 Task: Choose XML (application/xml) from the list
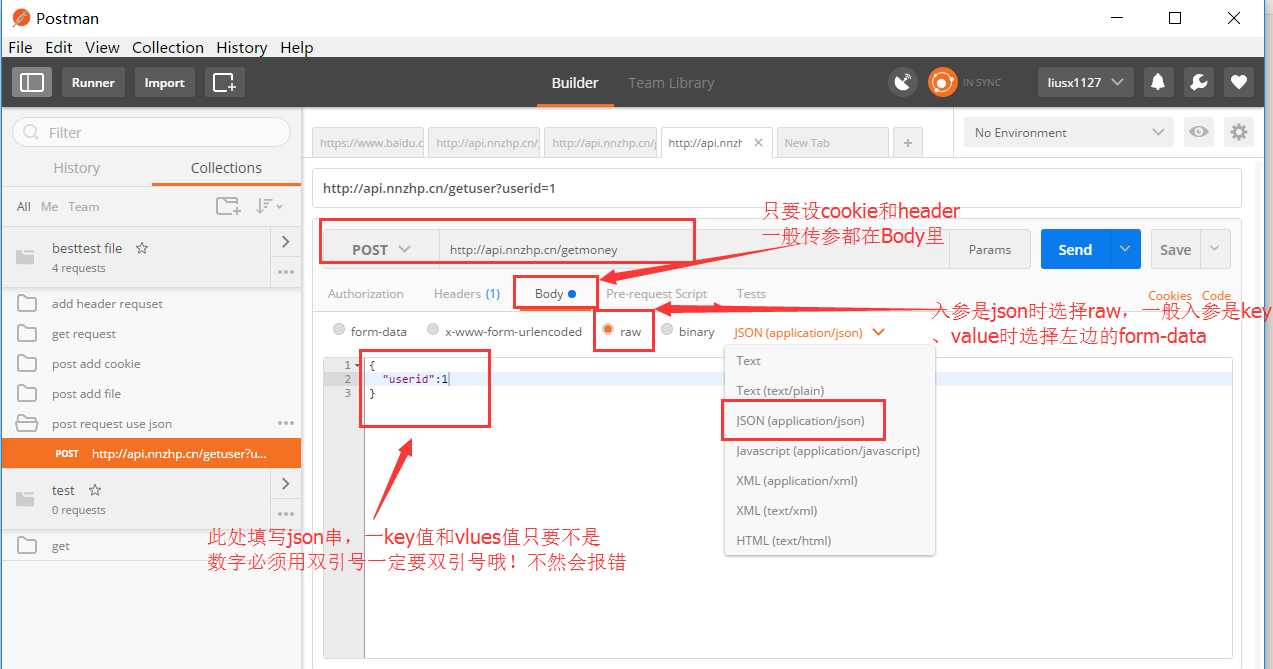tap(797, 480)
